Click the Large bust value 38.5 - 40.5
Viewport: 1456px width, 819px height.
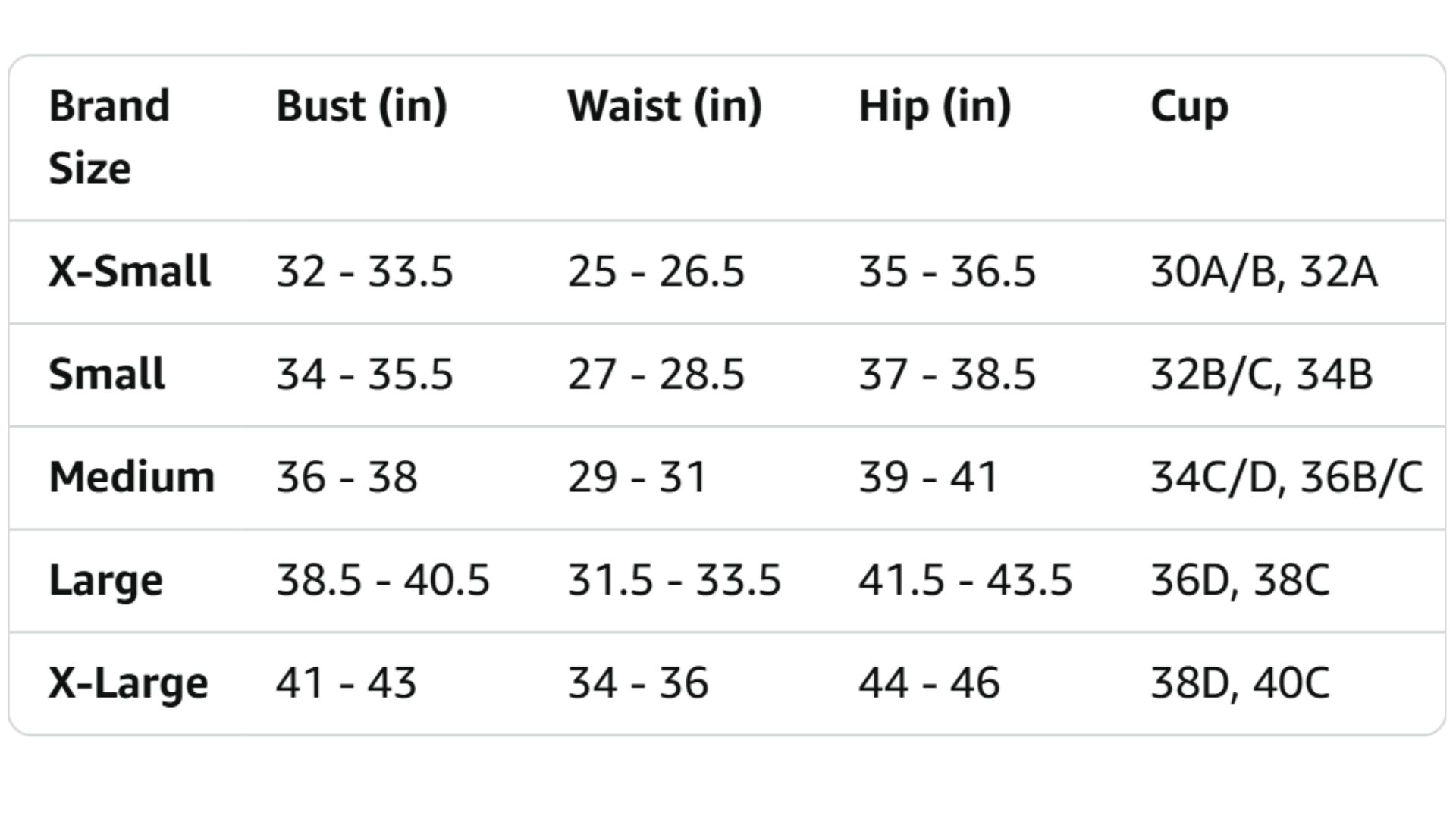(x=383, y=580)
